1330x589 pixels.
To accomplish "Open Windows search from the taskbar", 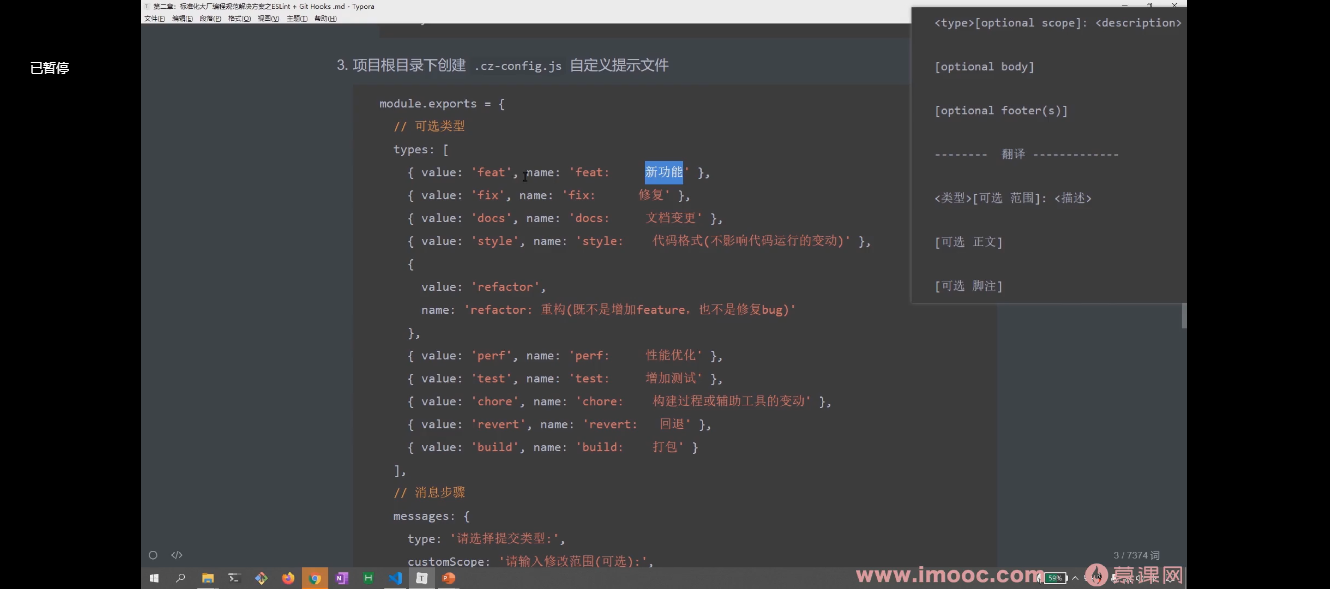I will (181, 578).
